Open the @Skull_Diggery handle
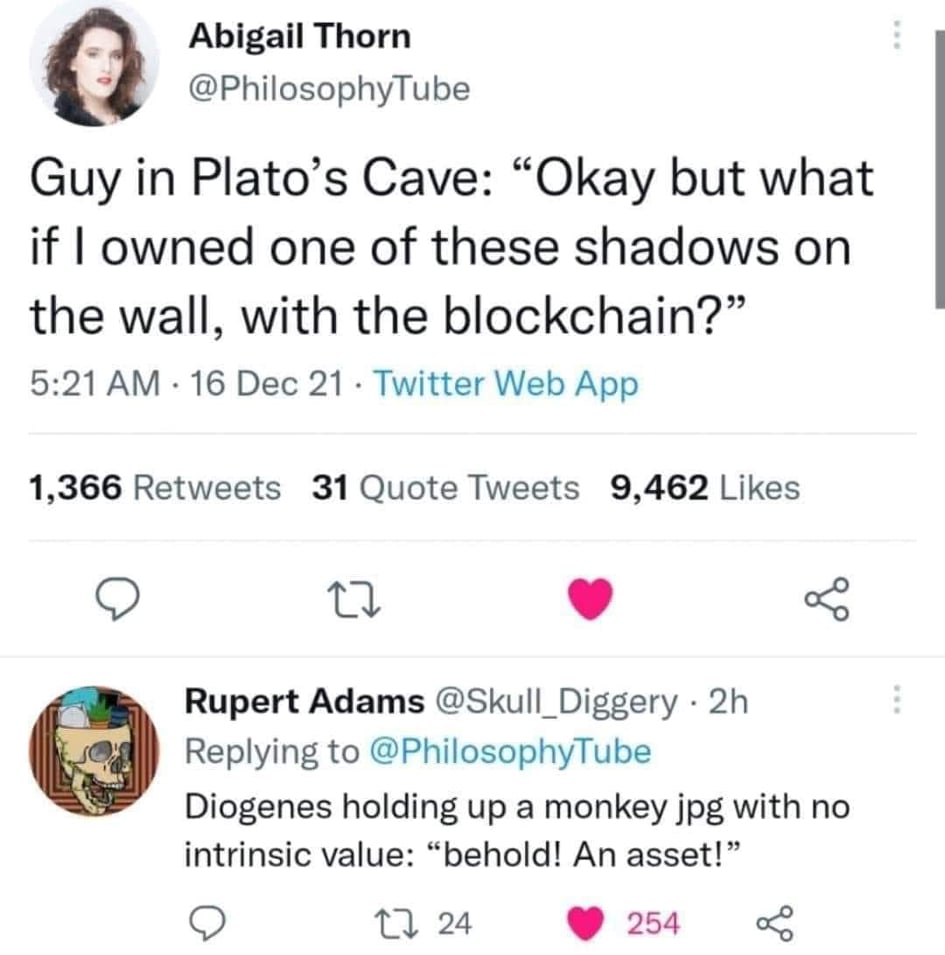Screen dimensions: 945x955 click(556, 702)
